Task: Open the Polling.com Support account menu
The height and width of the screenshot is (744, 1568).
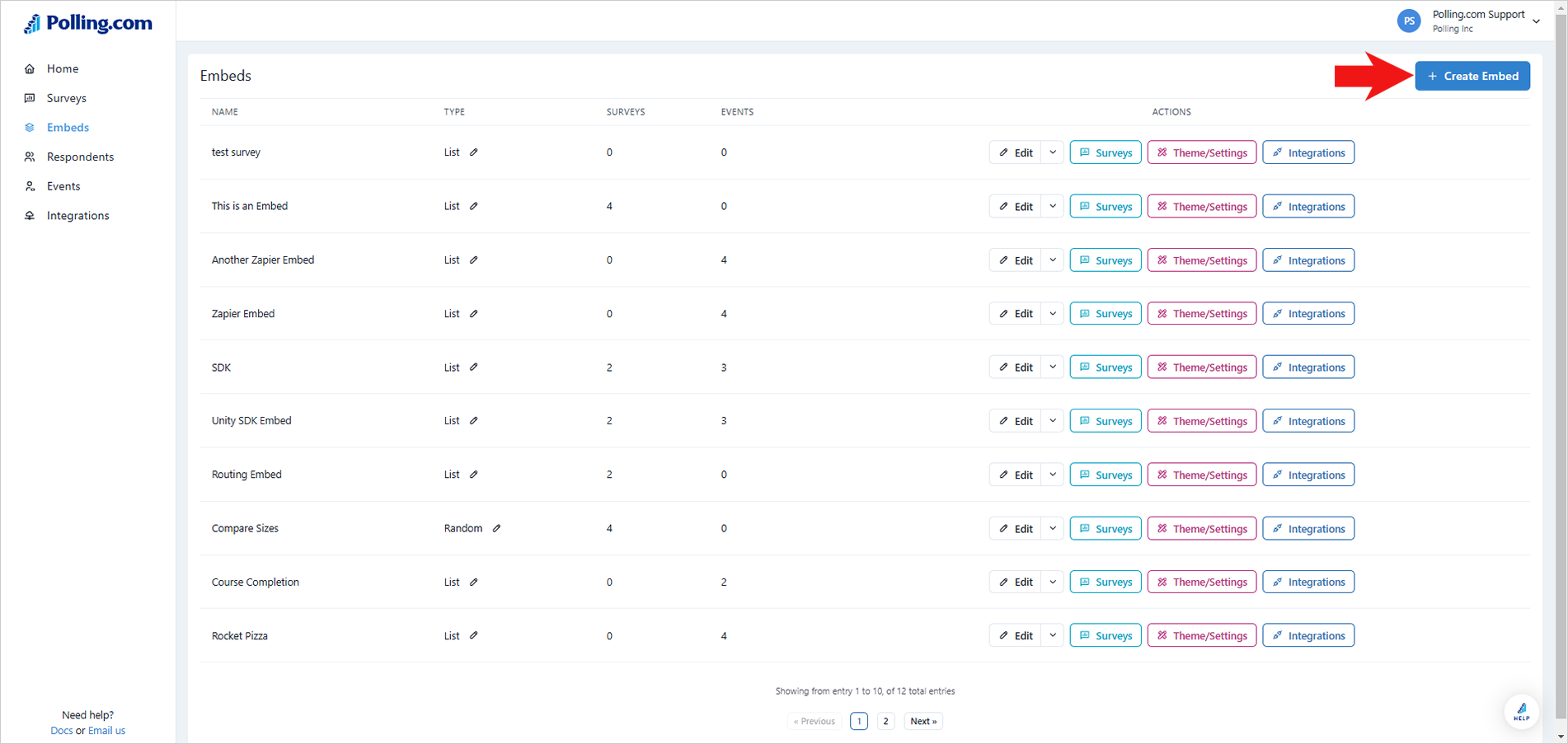Action: pyautogui.click(x=1469, y=21)
